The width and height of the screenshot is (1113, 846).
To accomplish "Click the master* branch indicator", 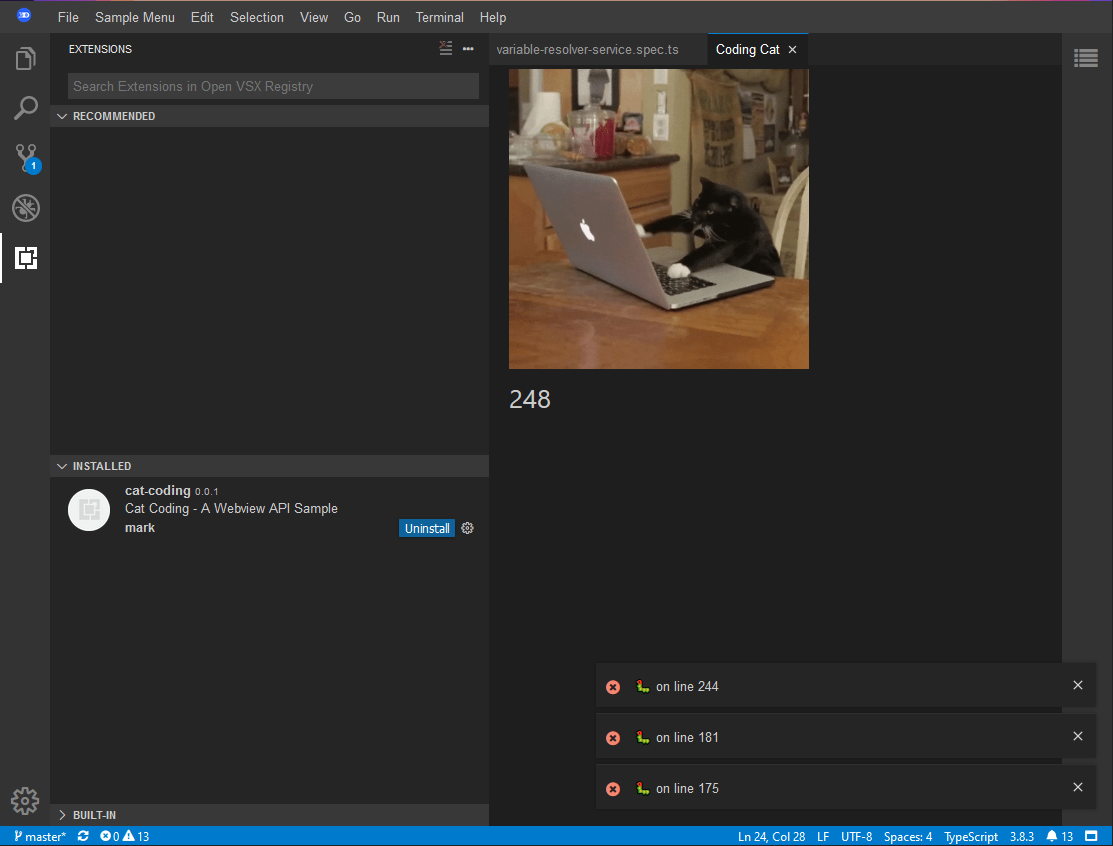I will (x=38, y=836).
